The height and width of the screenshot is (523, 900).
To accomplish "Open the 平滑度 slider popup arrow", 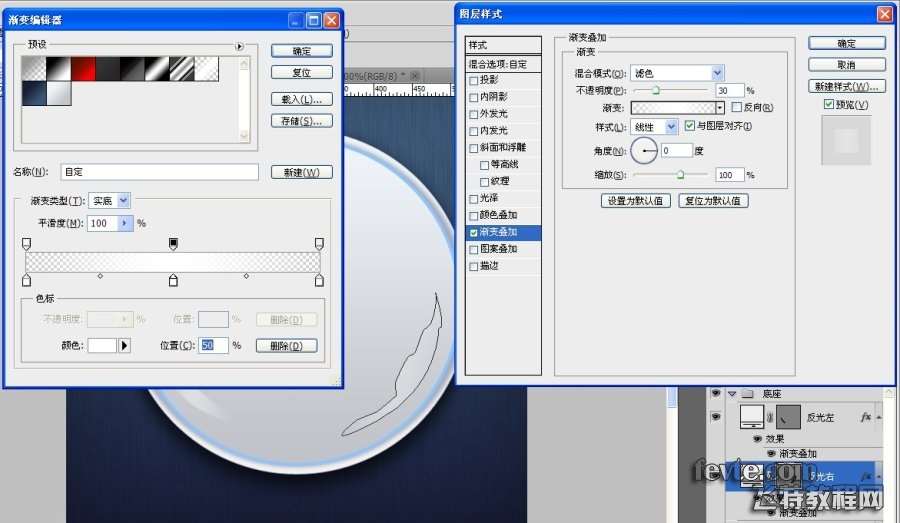I will tap(125, 223).
